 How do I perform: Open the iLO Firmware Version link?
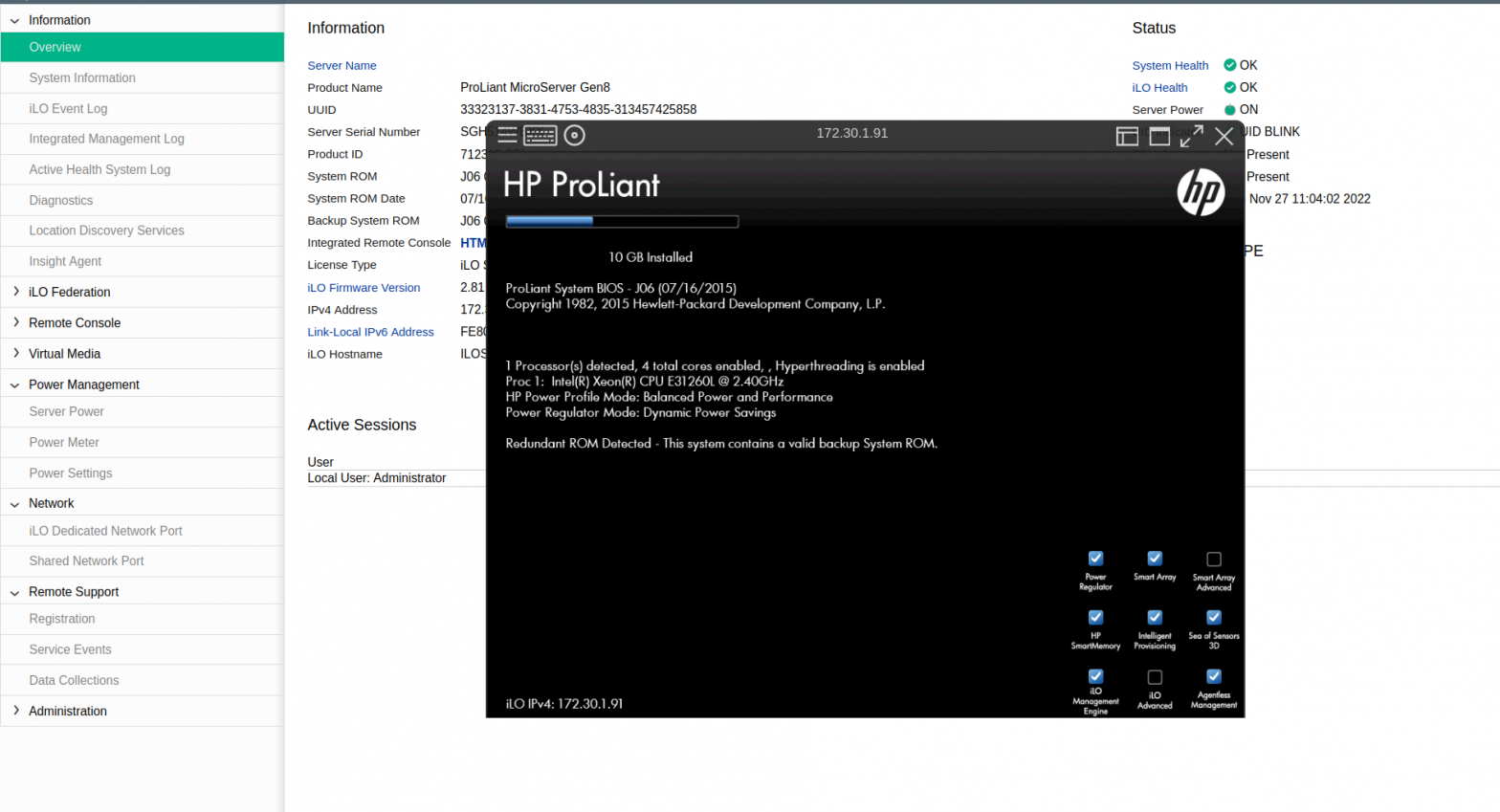click(x=364, y=287)
